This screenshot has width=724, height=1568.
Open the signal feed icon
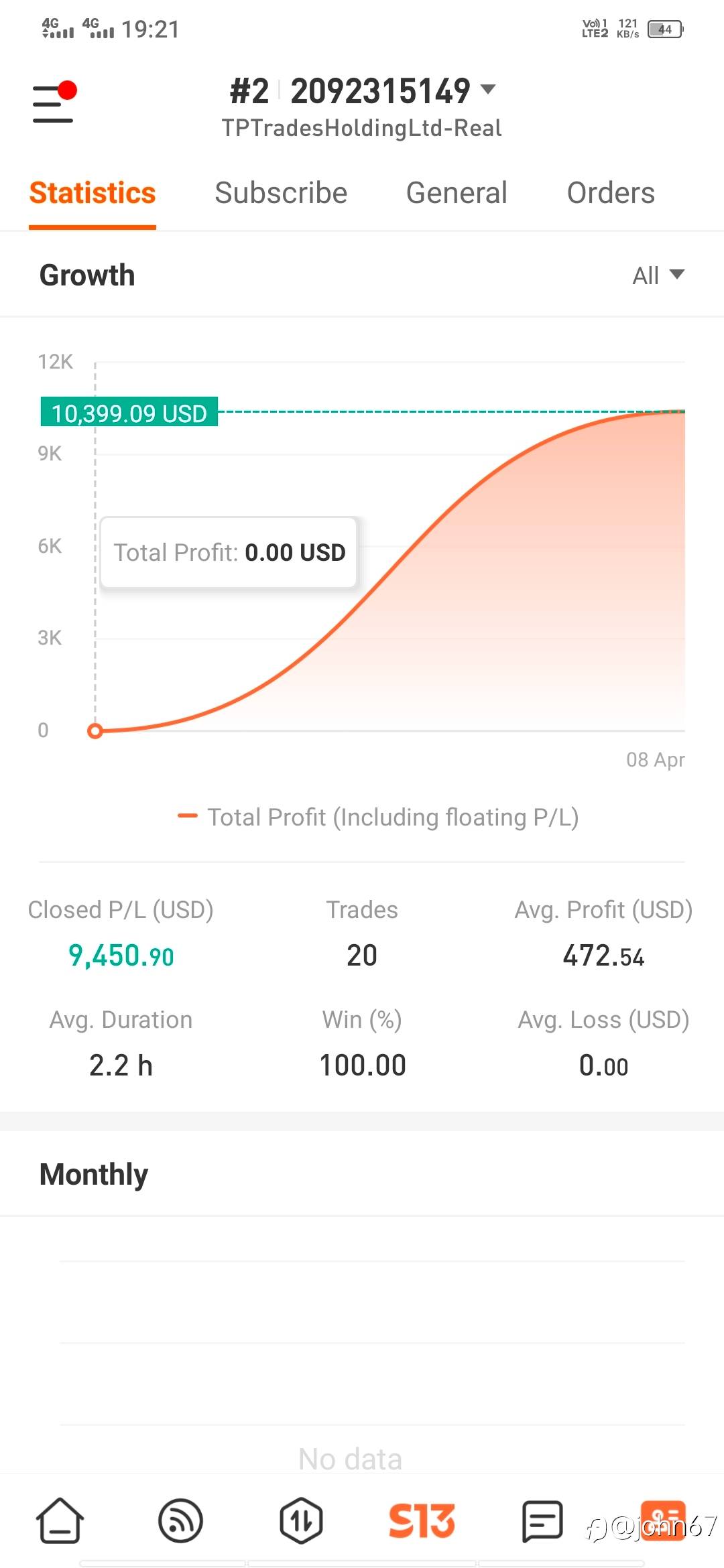click(x=180, y=1520)
